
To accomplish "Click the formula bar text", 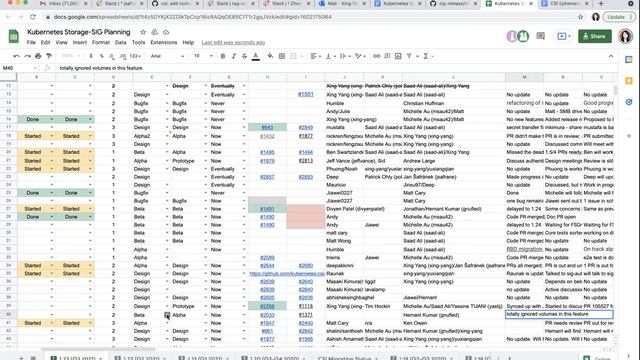I will [x=101, y=68].
